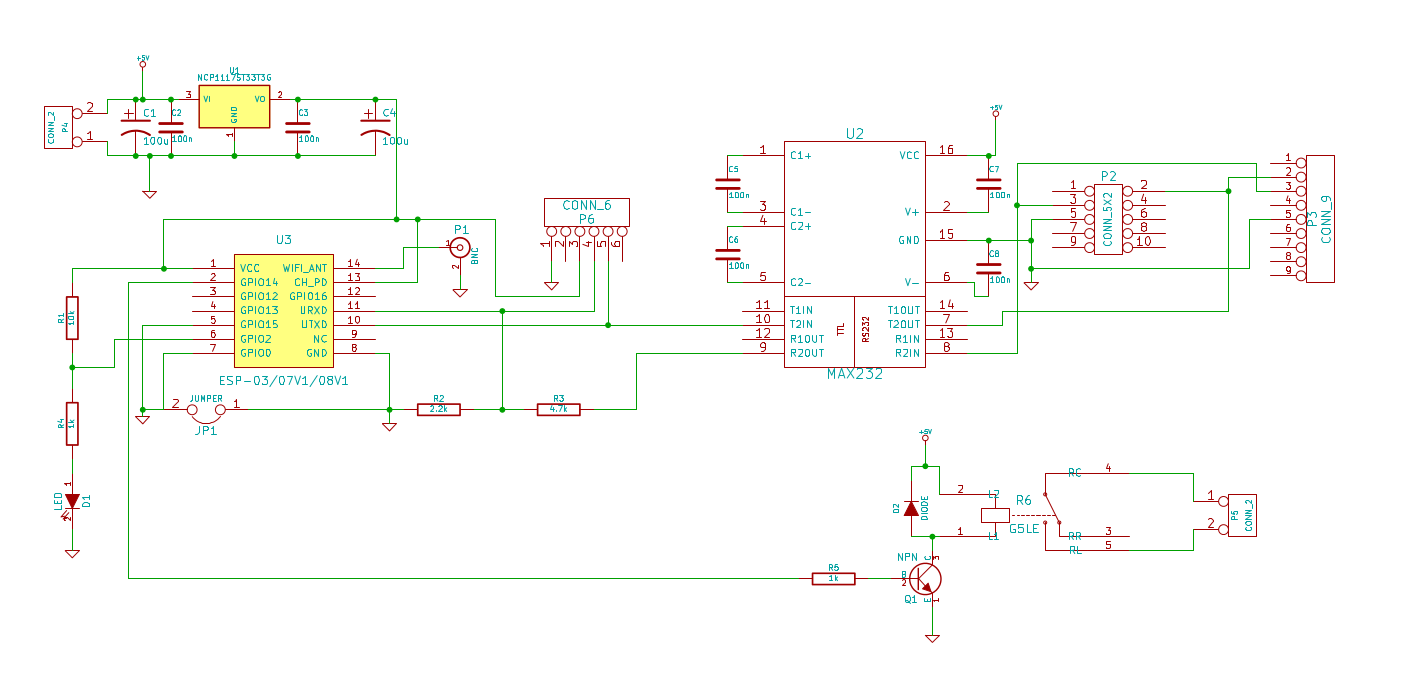Click the 2.2k resistor R2
Screen dimensions: 1425x694
(437, 409)
